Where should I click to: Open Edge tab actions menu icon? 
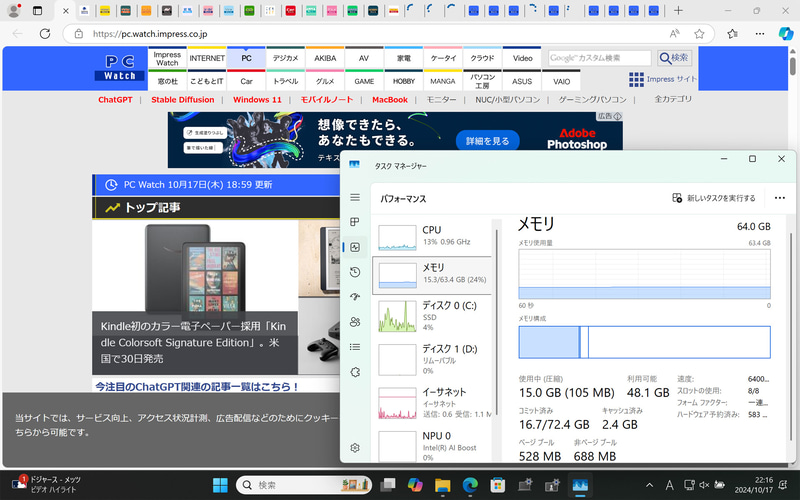pyautogui.click(x=37, y=10)
